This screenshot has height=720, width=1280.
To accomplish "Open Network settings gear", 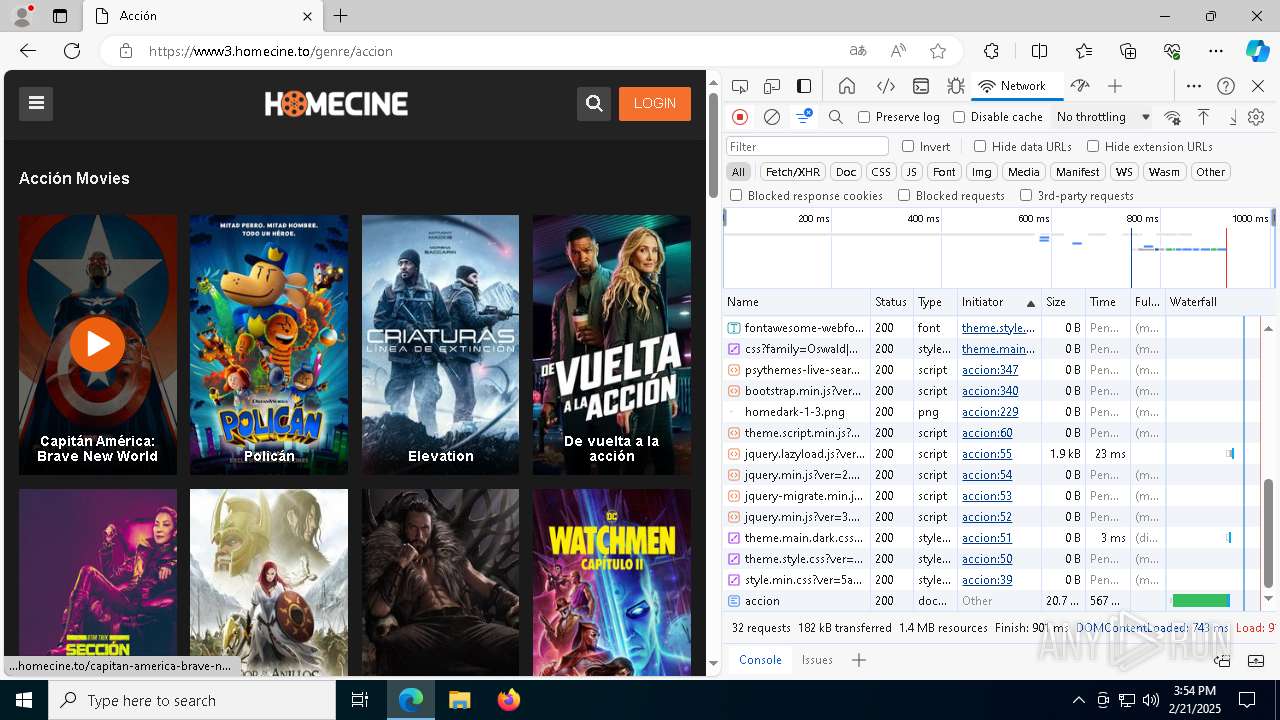I will (x=1256, y=117).
